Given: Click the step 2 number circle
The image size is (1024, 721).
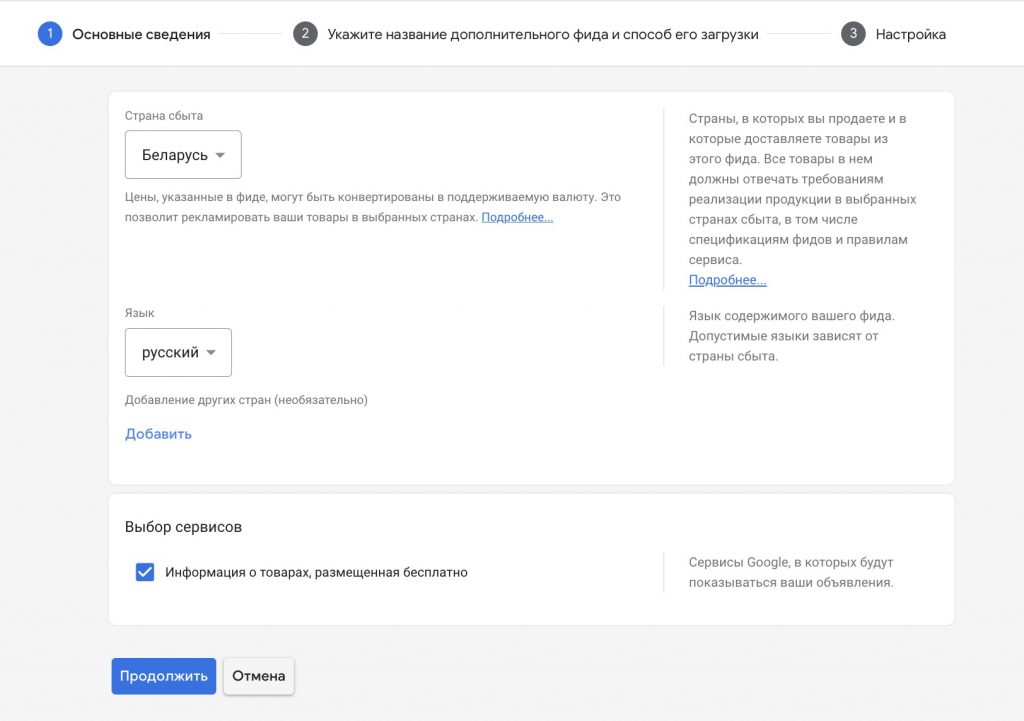Looking at the screenshot, I should pos(305,34).
